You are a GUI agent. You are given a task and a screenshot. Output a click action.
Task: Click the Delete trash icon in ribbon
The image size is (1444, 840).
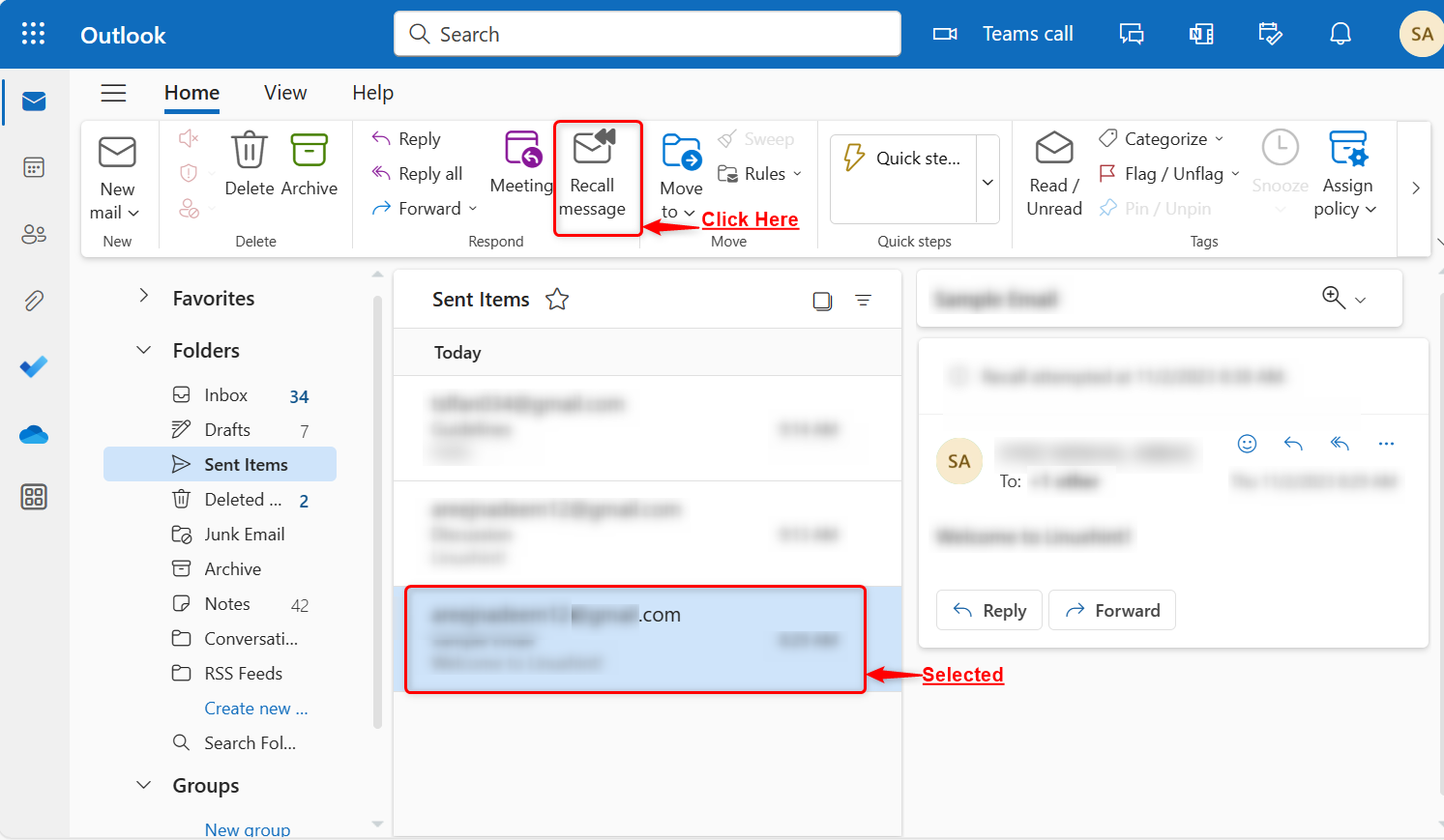click(249, 151)
